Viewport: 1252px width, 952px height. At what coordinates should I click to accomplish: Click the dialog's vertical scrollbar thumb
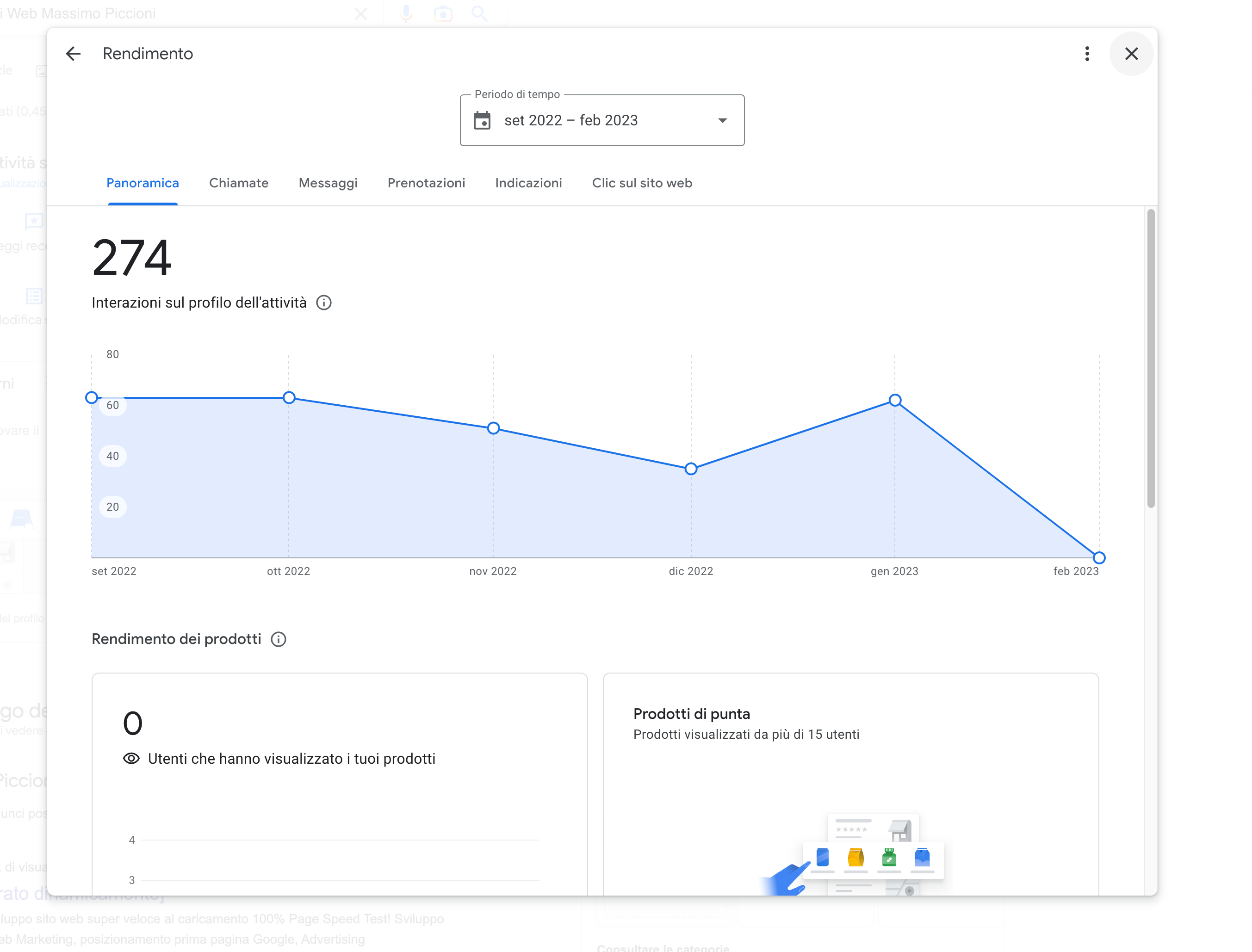tap(1150, 358)
